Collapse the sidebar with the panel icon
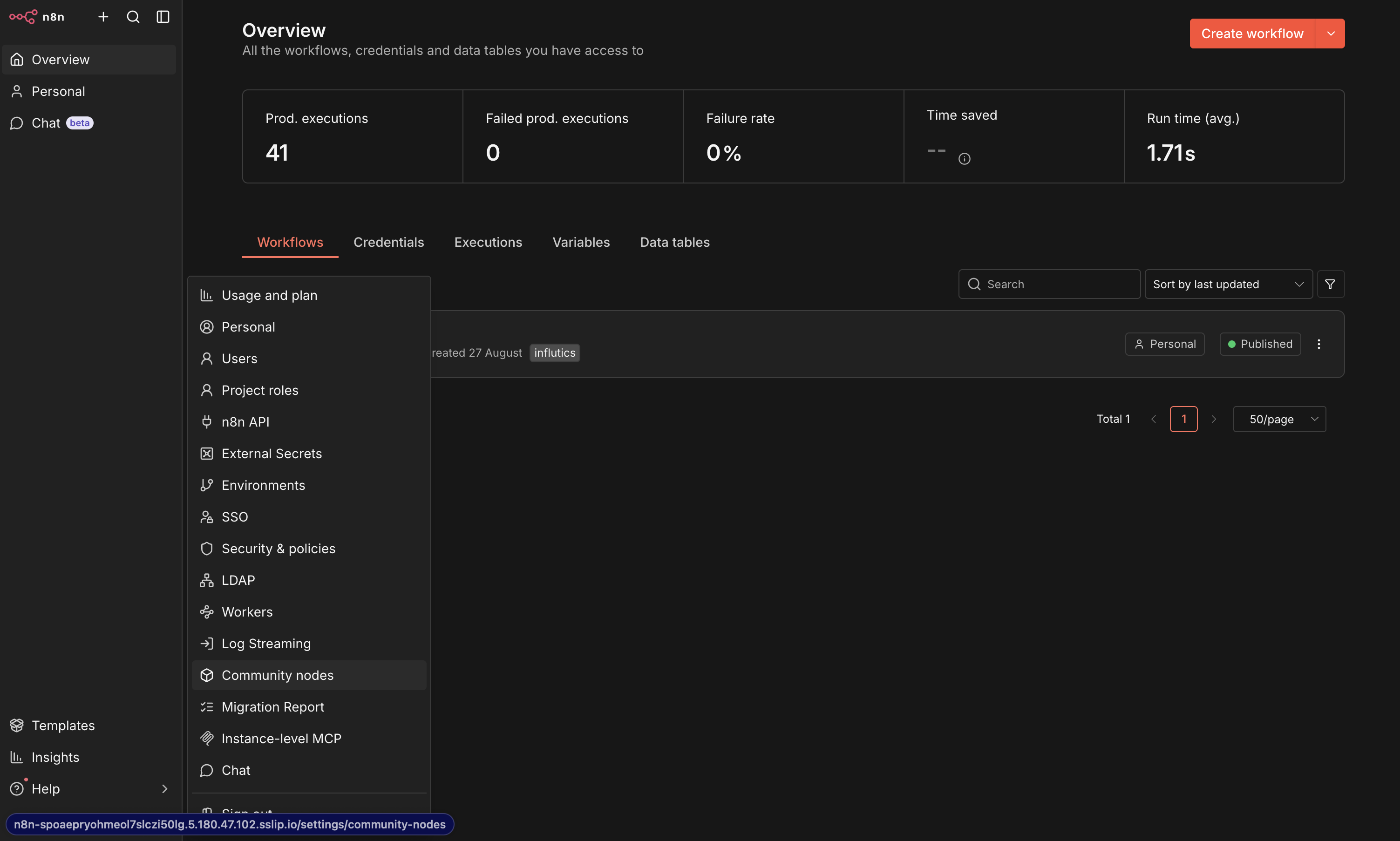This screenshot has width=1400, height=841. (x=163, y=17)
